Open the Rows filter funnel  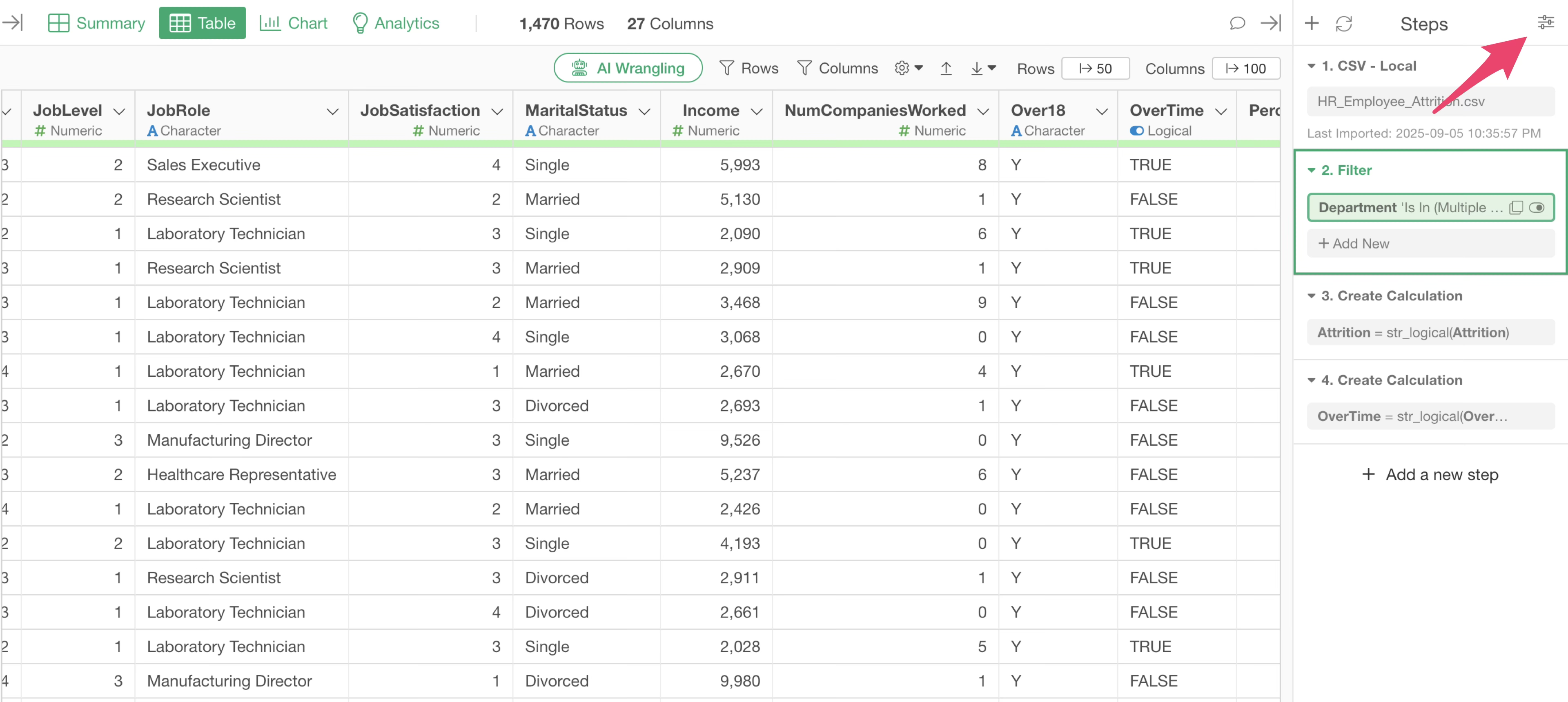748,68
